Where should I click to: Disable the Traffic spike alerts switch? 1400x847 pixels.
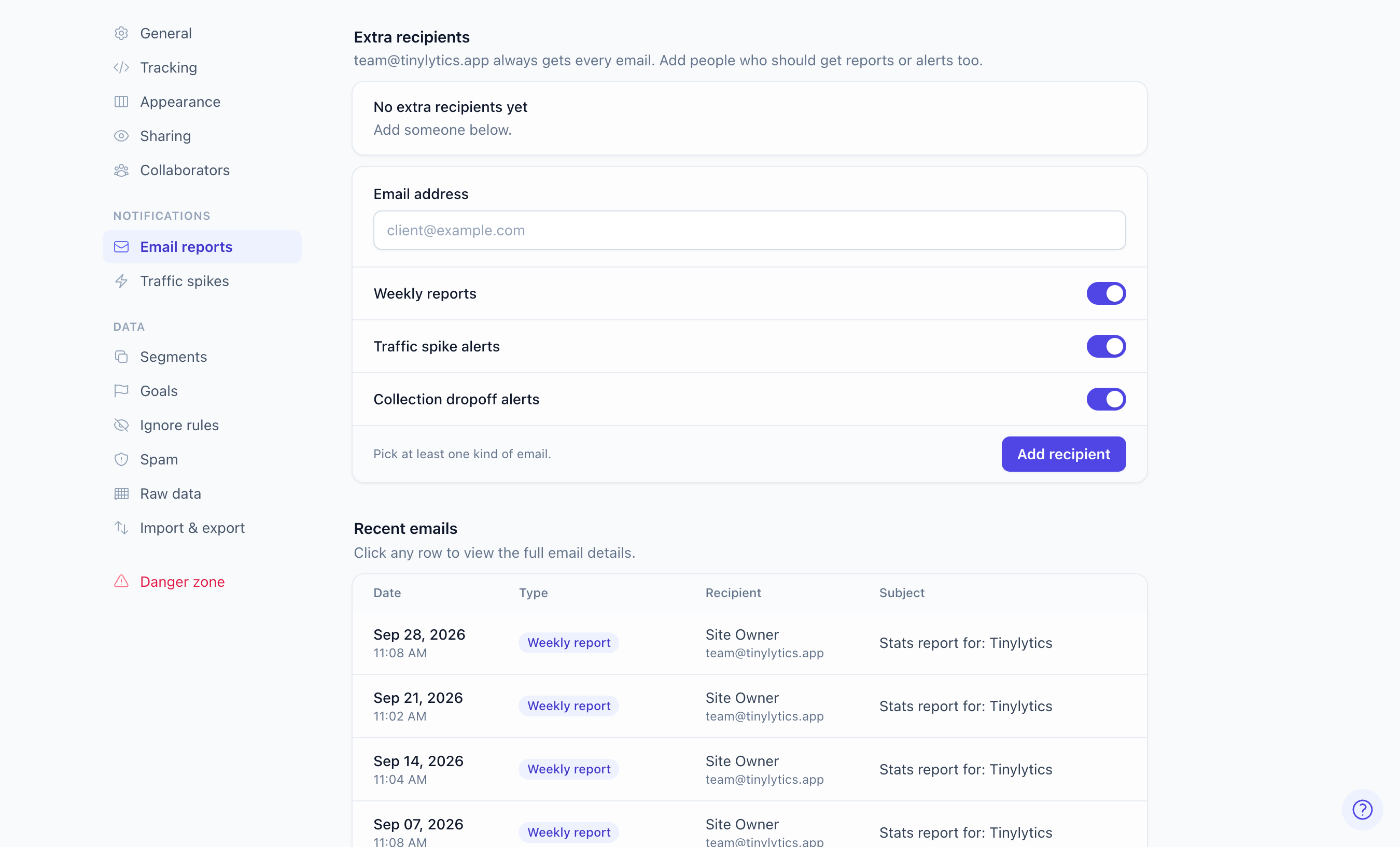click(x=1105, y=347)
